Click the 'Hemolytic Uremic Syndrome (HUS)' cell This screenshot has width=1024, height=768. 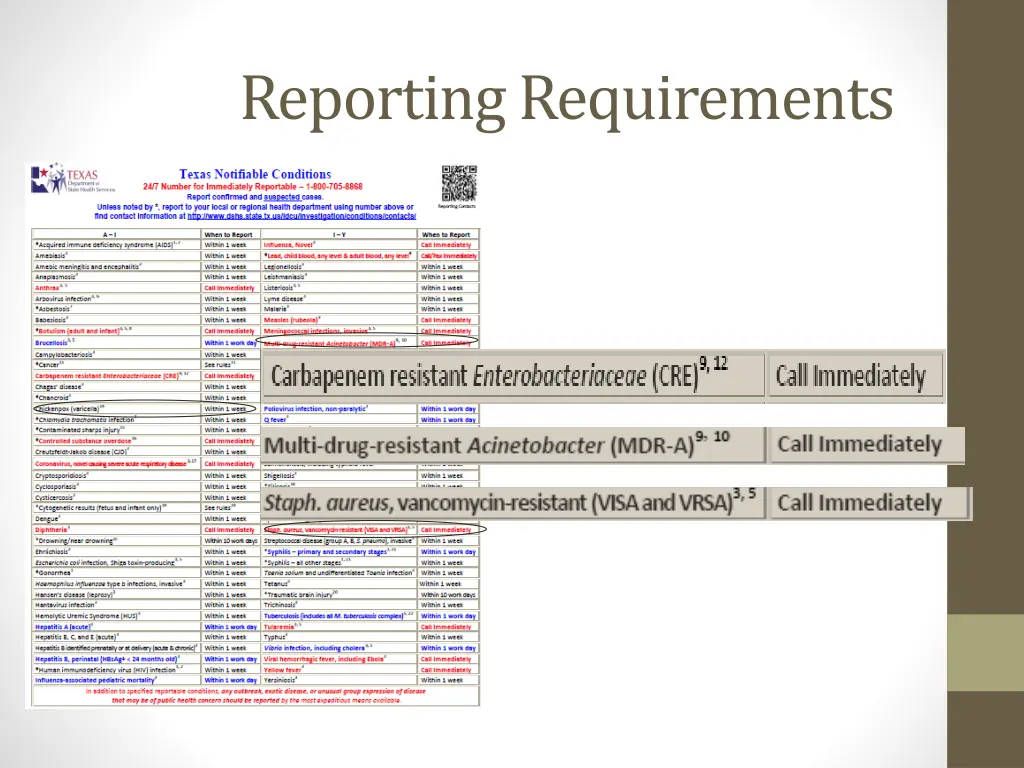(x=116, y=616)
